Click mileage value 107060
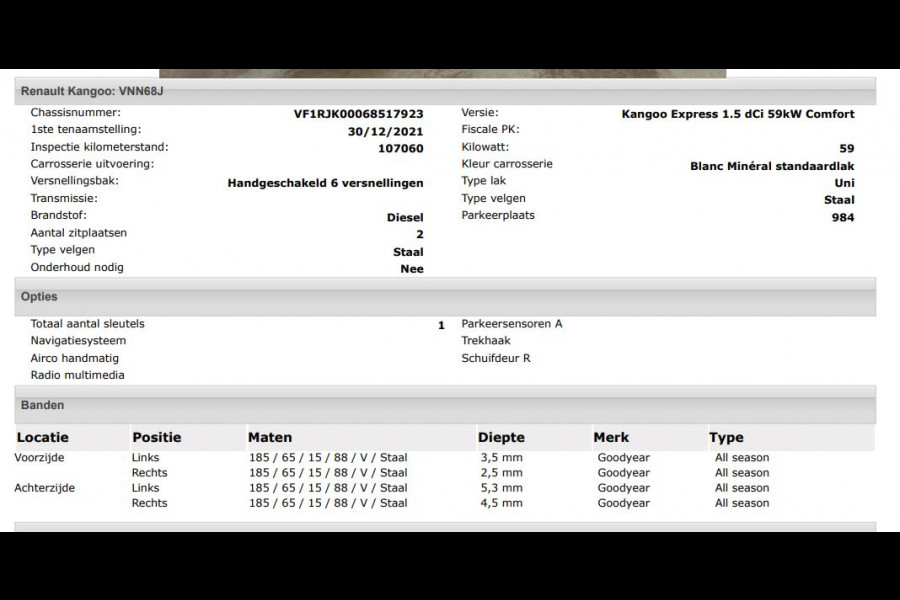The height and width of the screenshot is (600, 900). pyautogui.click(x=401, y=148)
